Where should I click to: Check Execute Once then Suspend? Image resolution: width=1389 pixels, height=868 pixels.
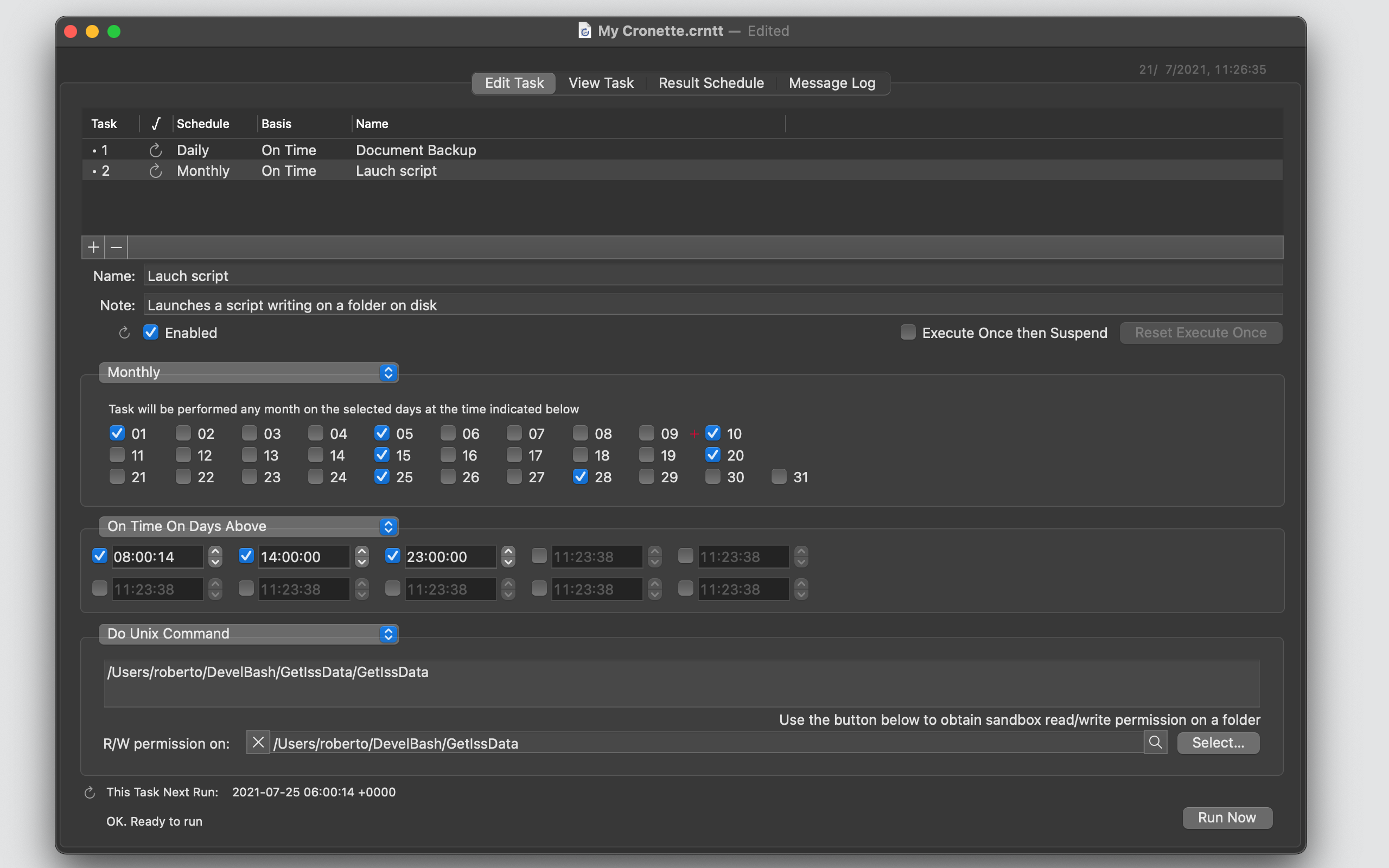pyautogui.click(x=907, y=333)
